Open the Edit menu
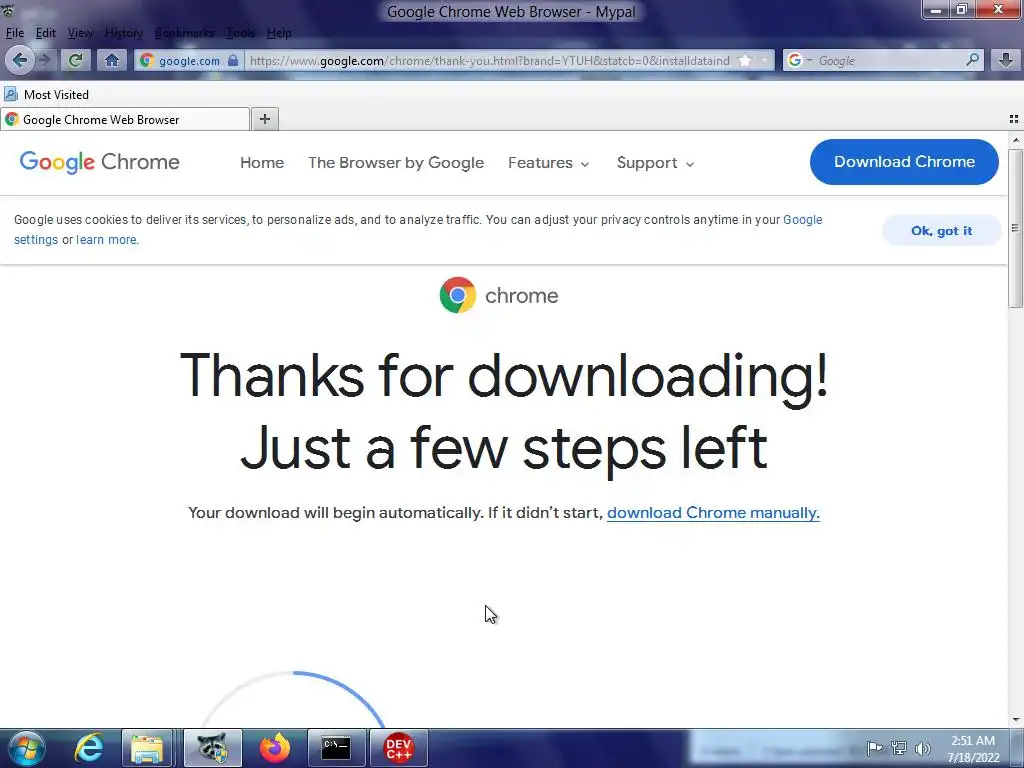This screenshot has height=768, width=1024. click(x=45, y=33)
